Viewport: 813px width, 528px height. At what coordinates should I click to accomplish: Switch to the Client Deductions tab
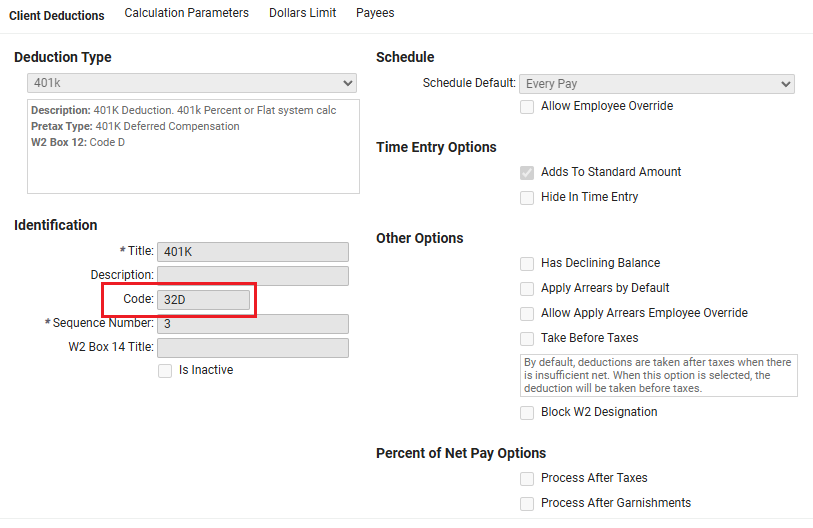[56, 15]
